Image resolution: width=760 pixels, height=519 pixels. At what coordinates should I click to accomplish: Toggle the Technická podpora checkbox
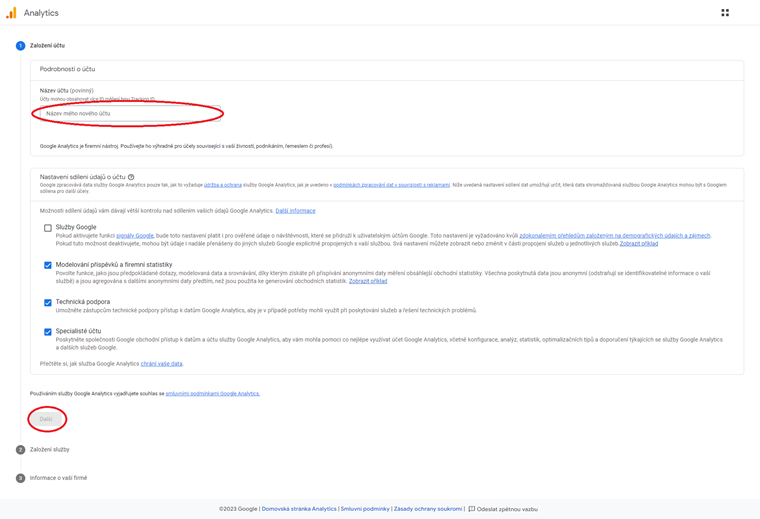[x=48, y=302]
